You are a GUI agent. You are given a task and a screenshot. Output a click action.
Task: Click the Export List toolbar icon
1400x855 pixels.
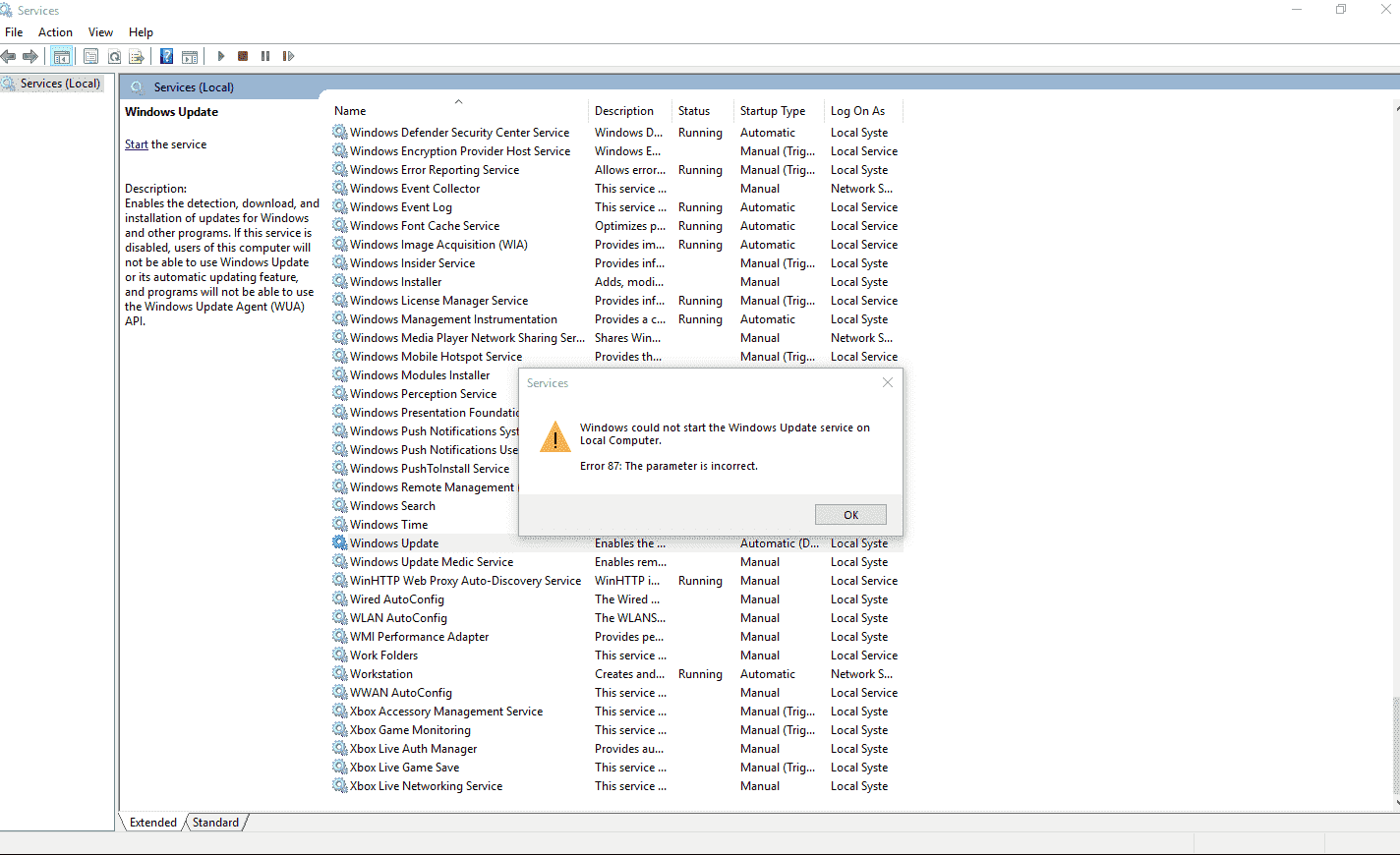point(137,56)
